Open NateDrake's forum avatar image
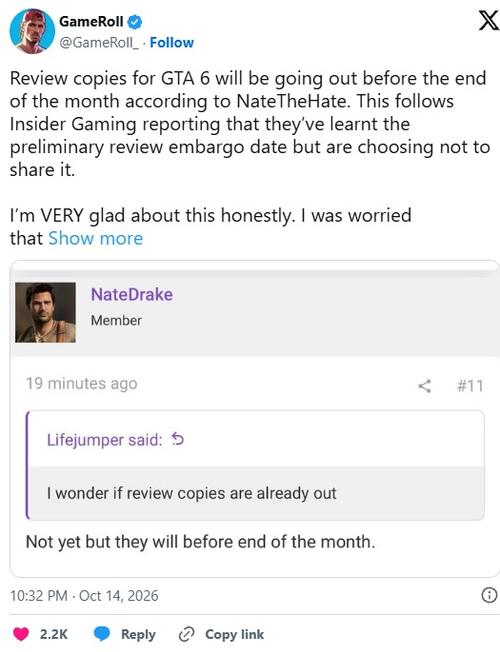 point(45,312)
